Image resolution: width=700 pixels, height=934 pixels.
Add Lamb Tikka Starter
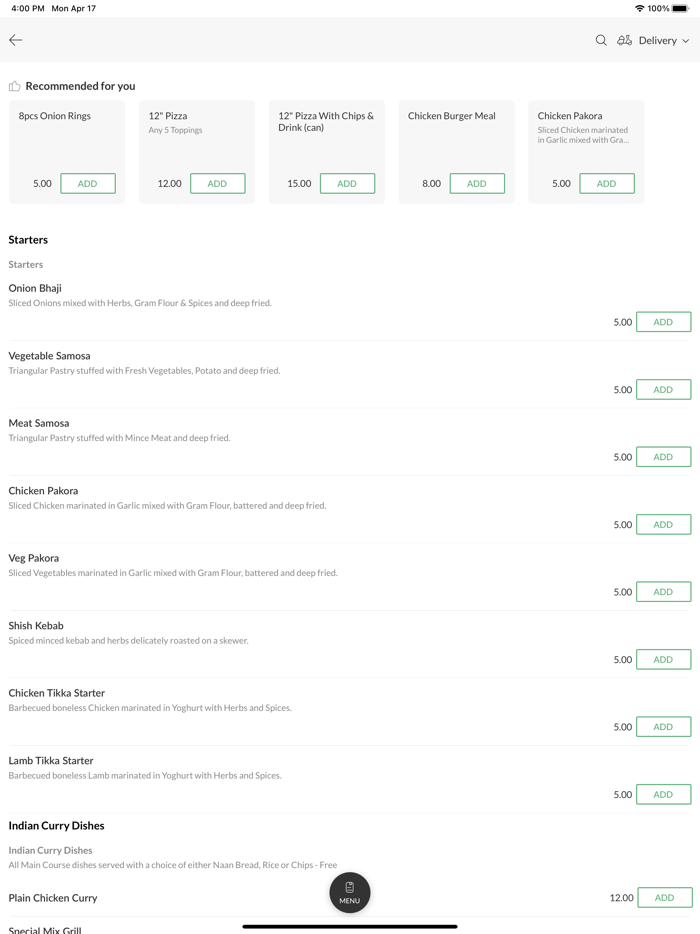pyautogui.click(x=663, y=794)
